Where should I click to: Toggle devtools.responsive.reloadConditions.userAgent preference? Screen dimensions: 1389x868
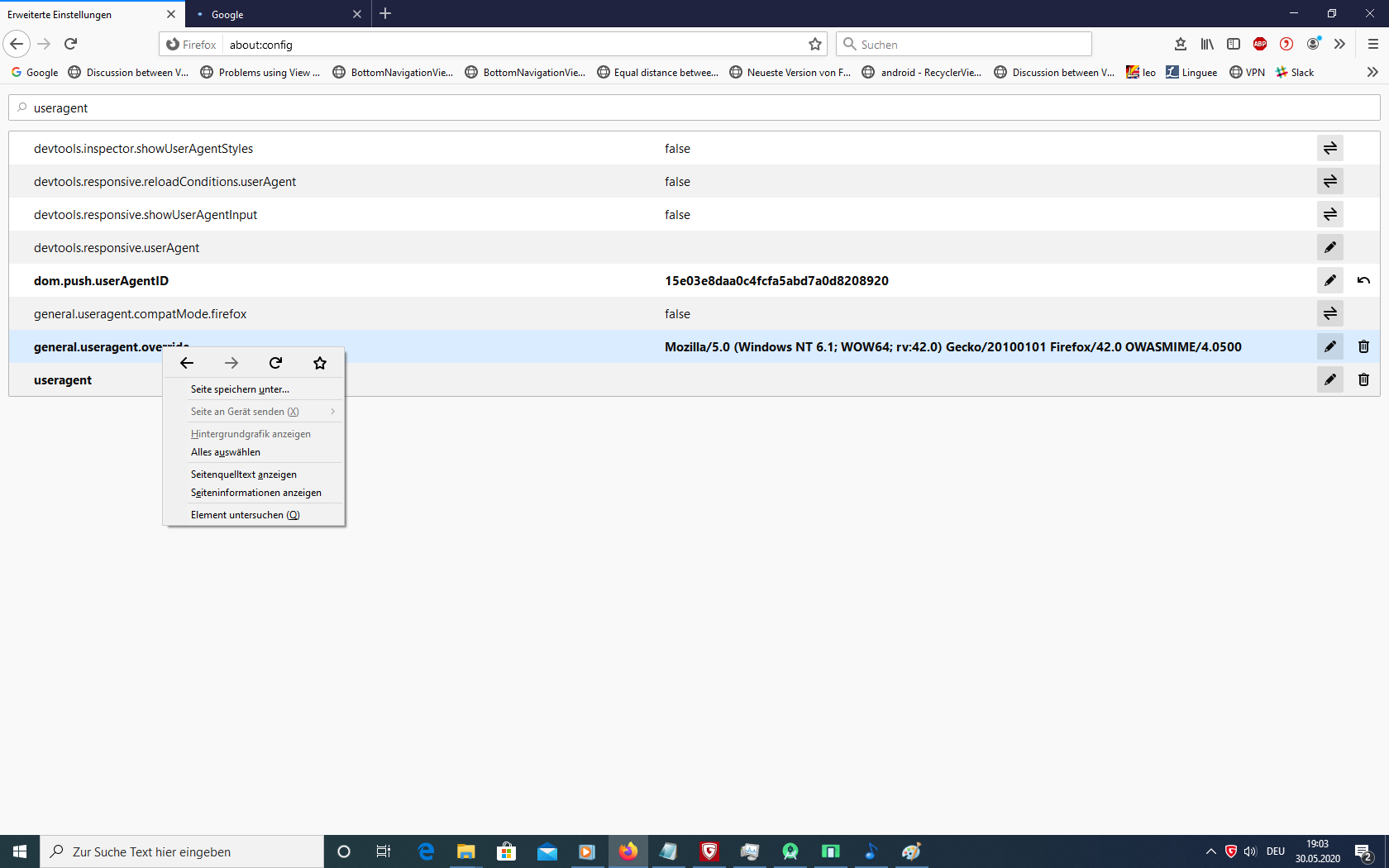(1329, 181)
